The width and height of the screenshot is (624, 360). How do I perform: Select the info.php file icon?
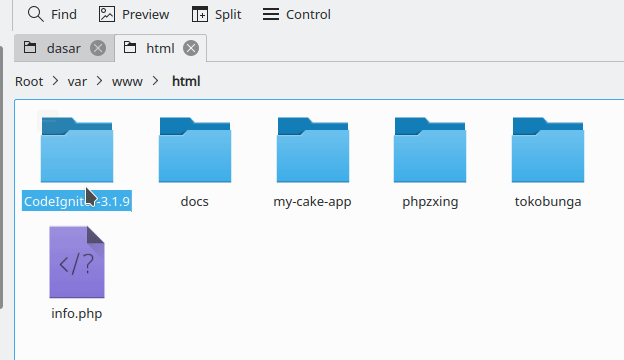tap(77, 262)
